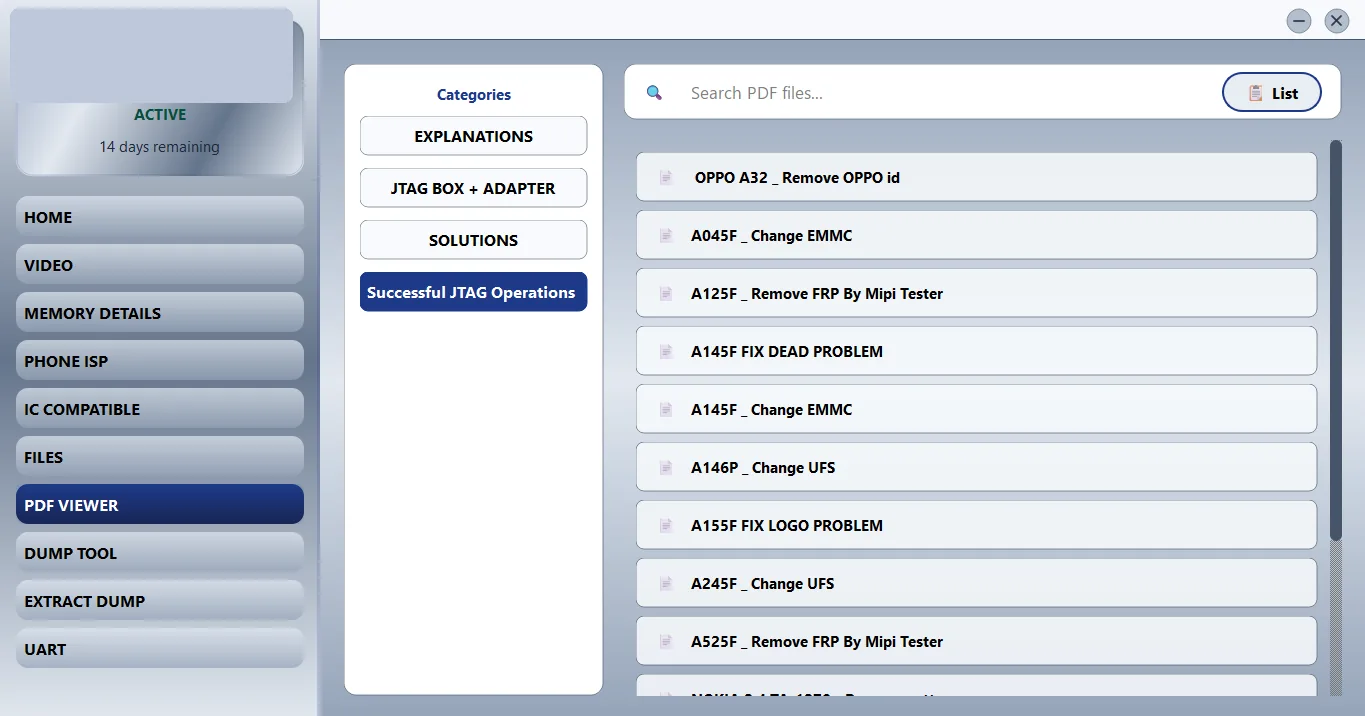
Task: Minimize the application window
Action: 1299,20
